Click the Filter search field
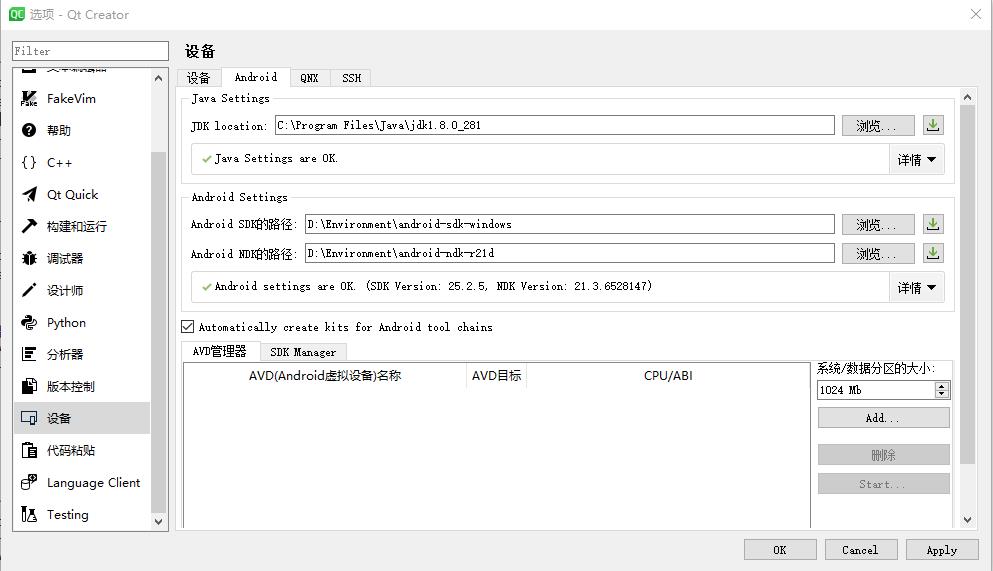Image resolution: width=993 pixels, height=571 pixels. coord(91,51)
